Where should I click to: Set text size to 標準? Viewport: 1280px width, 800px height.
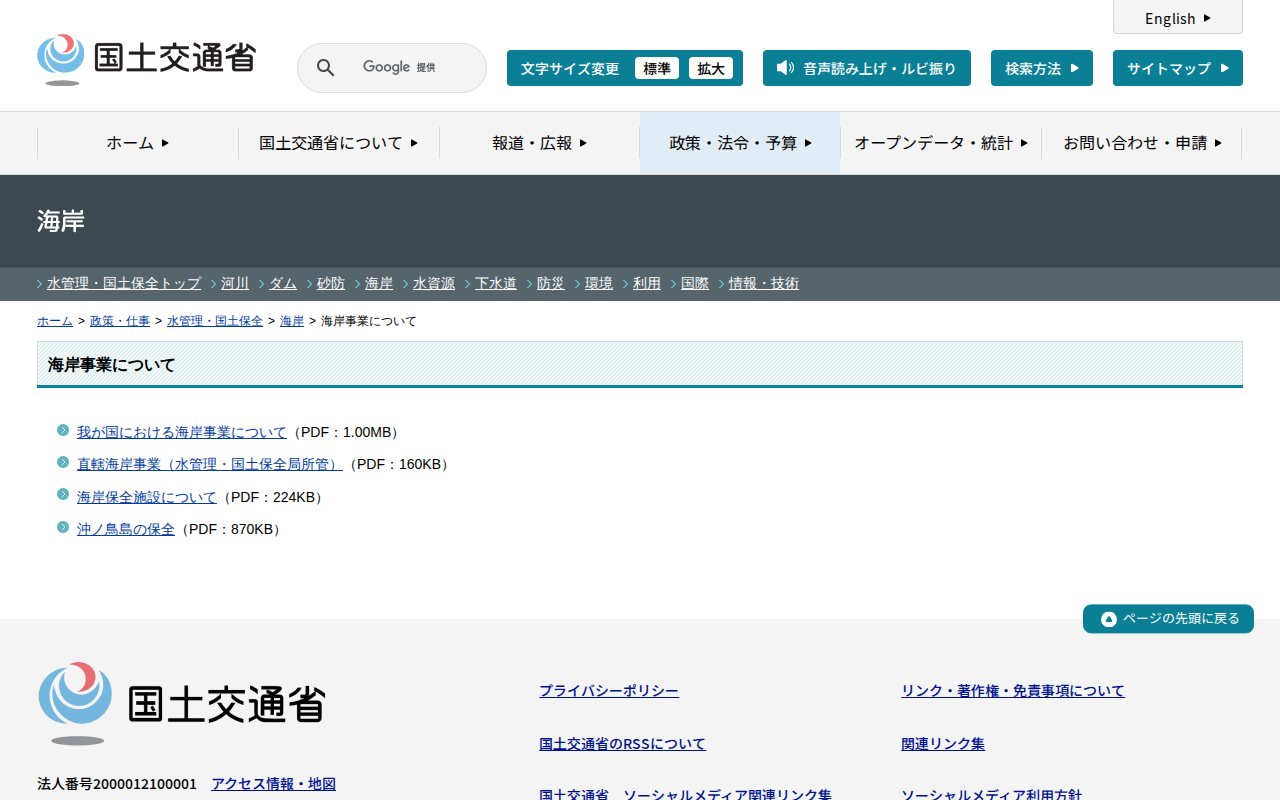657,68
